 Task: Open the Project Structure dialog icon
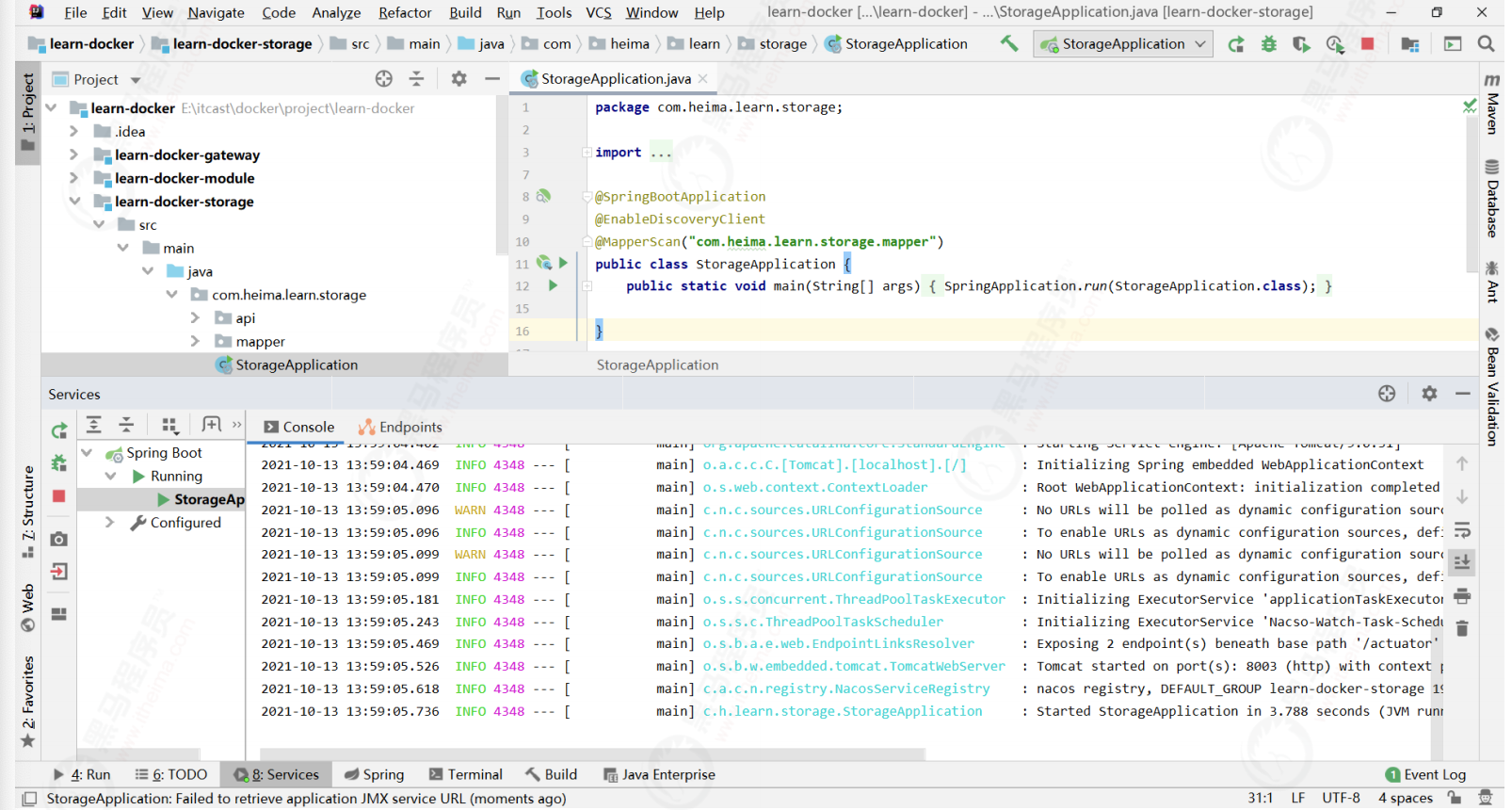coord(1410,44)
